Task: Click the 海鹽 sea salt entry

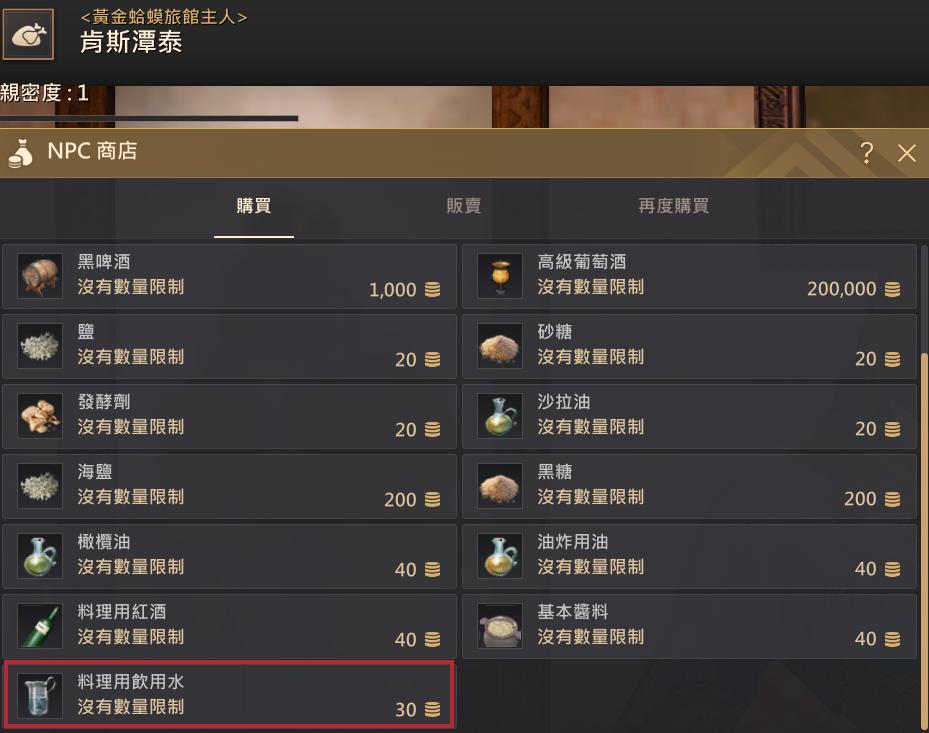Action: pyautogui.click(x=229, y=486)
